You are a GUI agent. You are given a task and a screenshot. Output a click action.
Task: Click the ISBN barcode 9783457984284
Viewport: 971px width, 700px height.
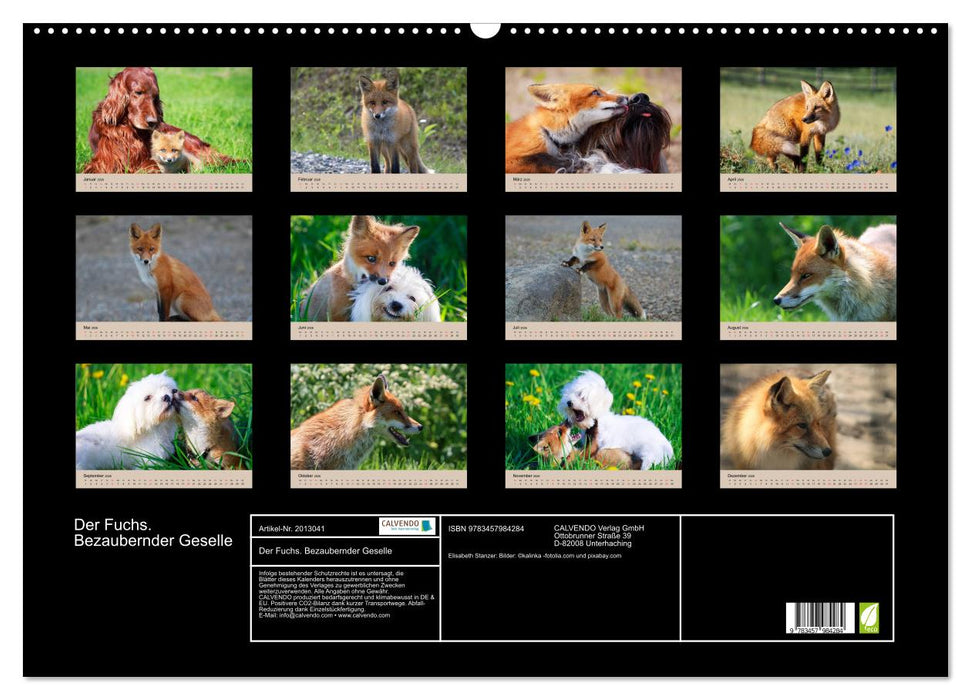[x=819, y=616]
